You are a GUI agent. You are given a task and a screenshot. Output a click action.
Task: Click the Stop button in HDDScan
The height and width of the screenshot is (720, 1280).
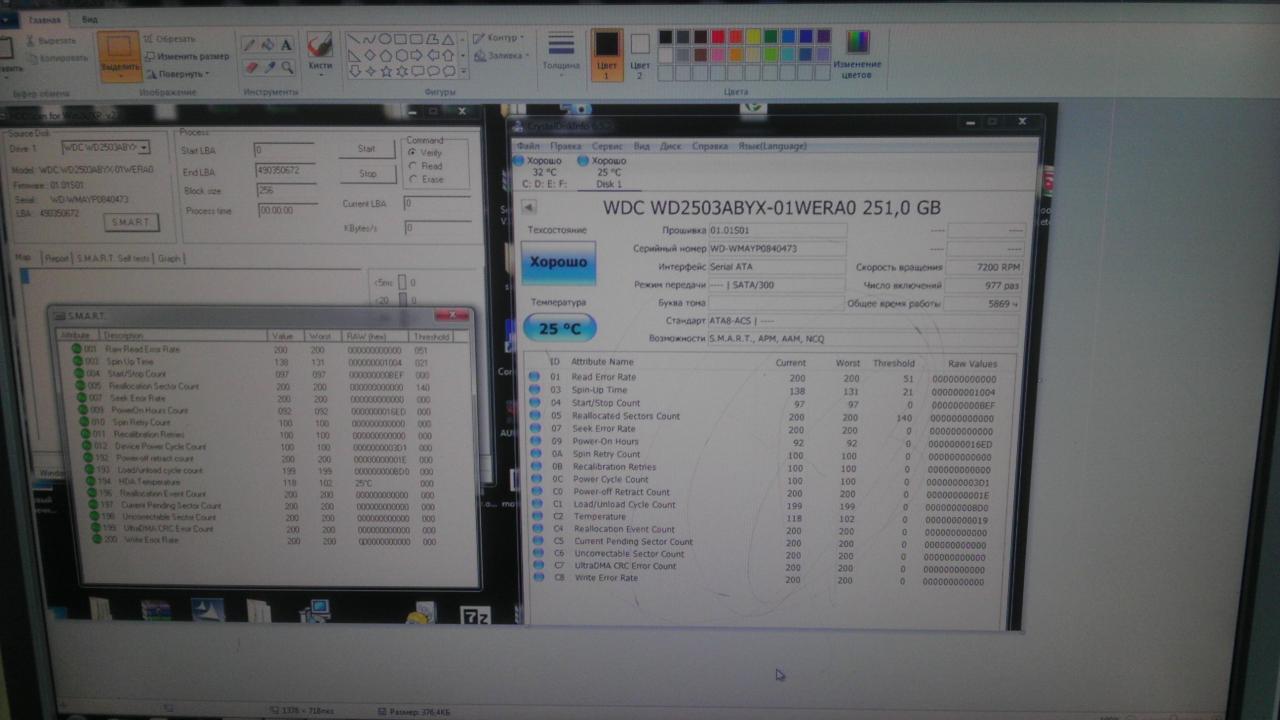pyautogui.click(x=368, y=174)
